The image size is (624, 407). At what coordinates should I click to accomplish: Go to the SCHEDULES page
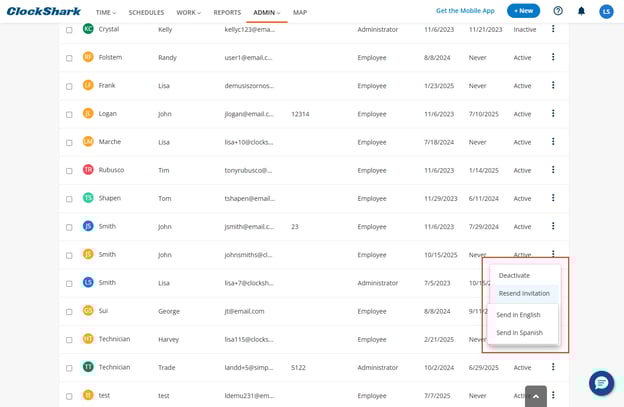tap(146, 13)
